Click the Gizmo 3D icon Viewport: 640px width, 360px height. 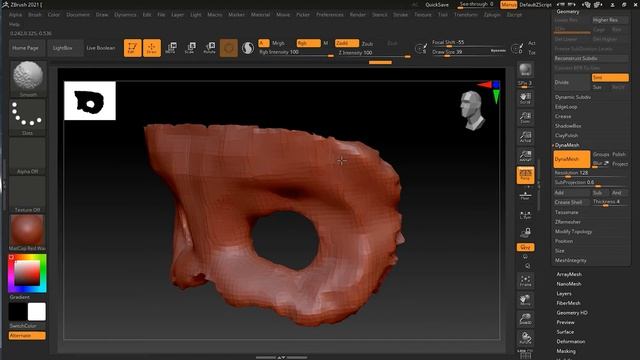(229, 48)
